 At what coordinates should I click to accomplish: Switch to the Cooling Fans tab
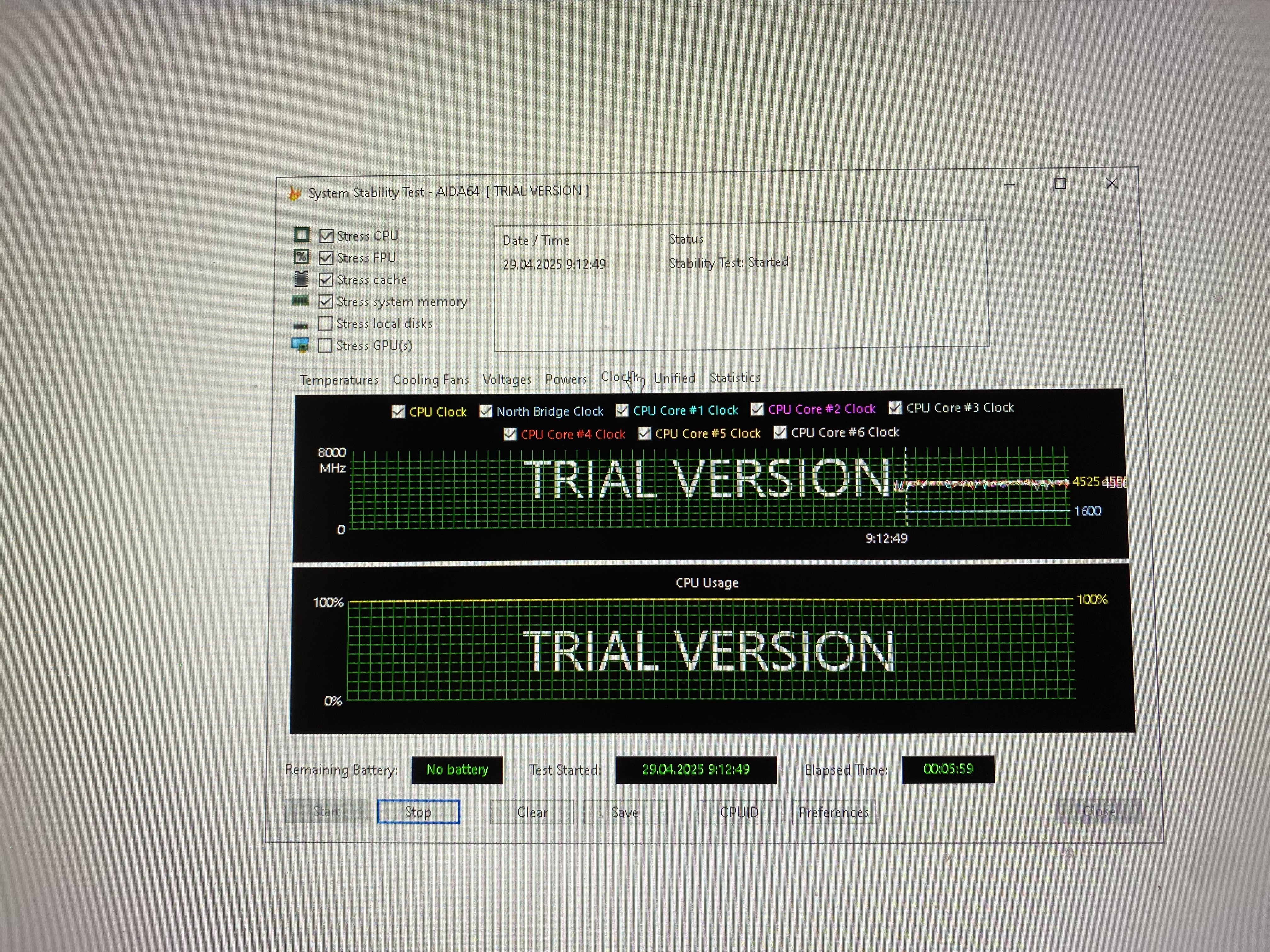point(431,379)
